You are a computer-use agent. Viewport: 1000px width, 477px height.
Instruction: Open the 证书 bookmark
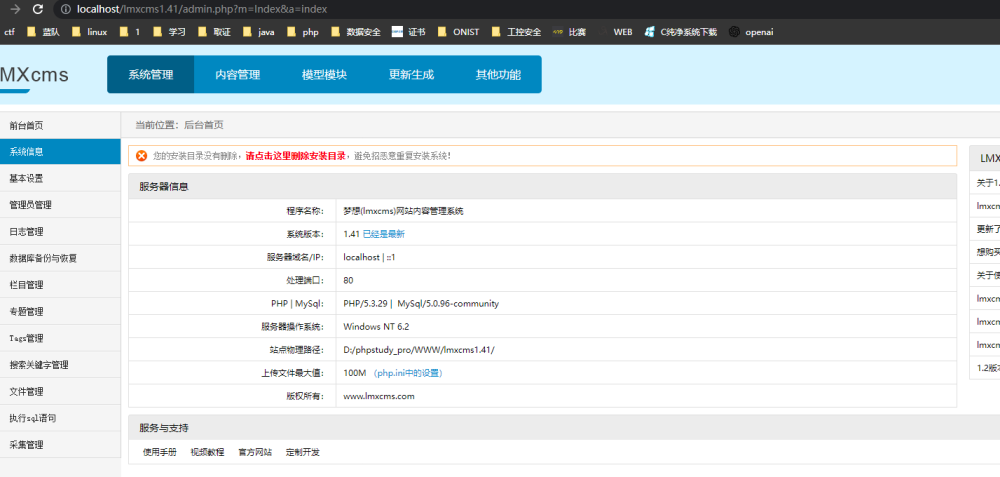tap(408, 32)
